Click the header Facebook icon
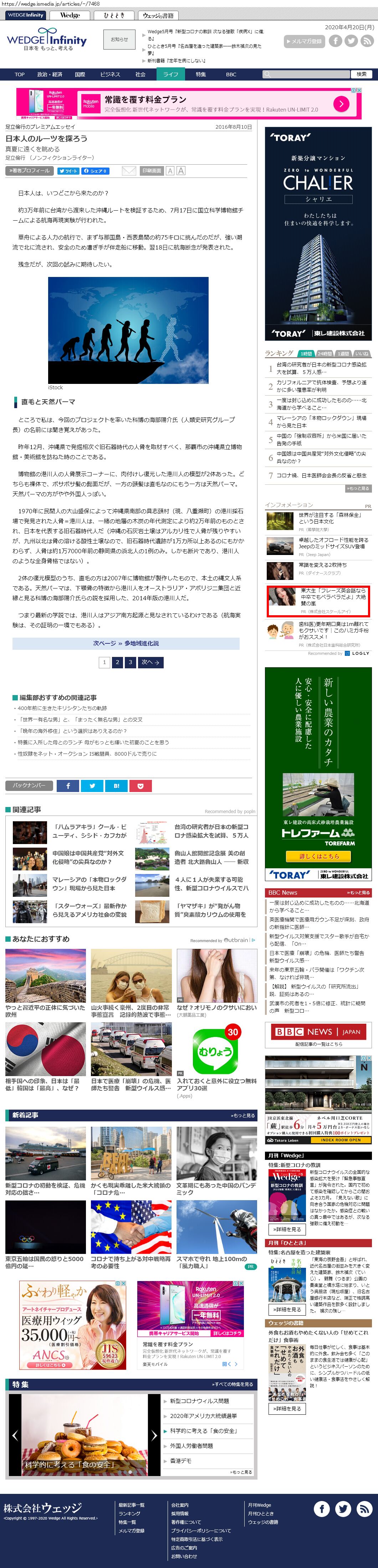378x1568 pixels. 336,41
